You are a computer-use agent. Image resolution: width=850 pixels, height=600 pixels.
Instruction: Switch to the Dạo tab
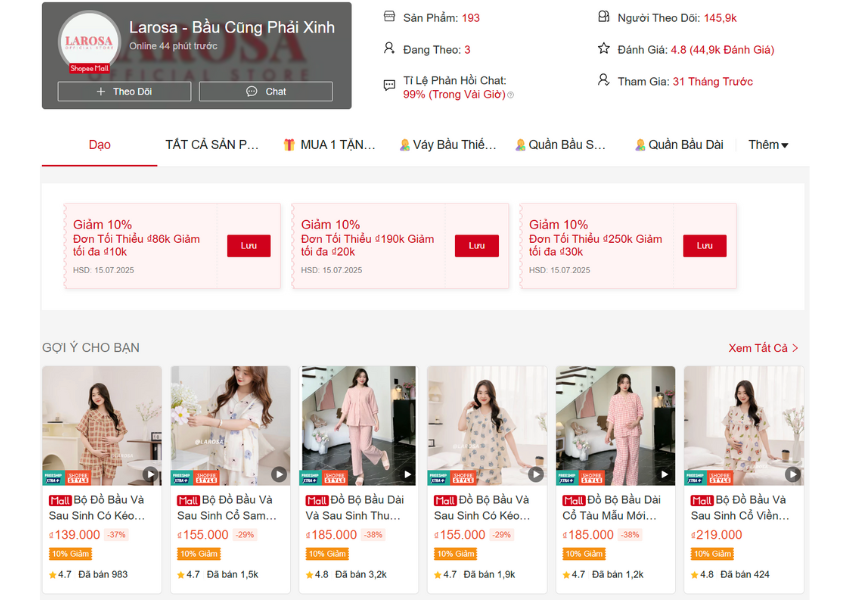click(99, 145)
